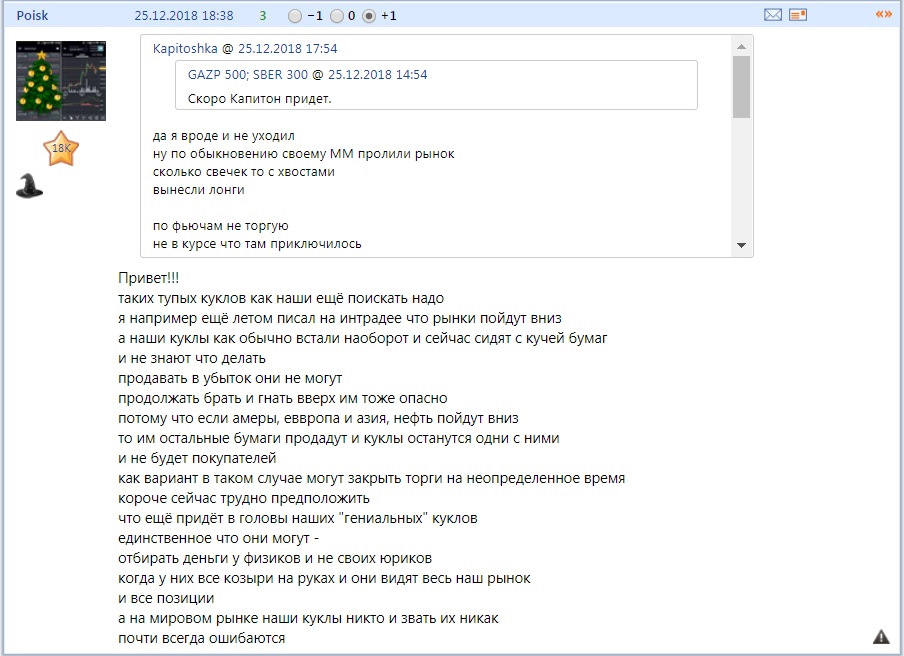Click the line 'продавать в убыток они не могут'

tap(230, 378)
